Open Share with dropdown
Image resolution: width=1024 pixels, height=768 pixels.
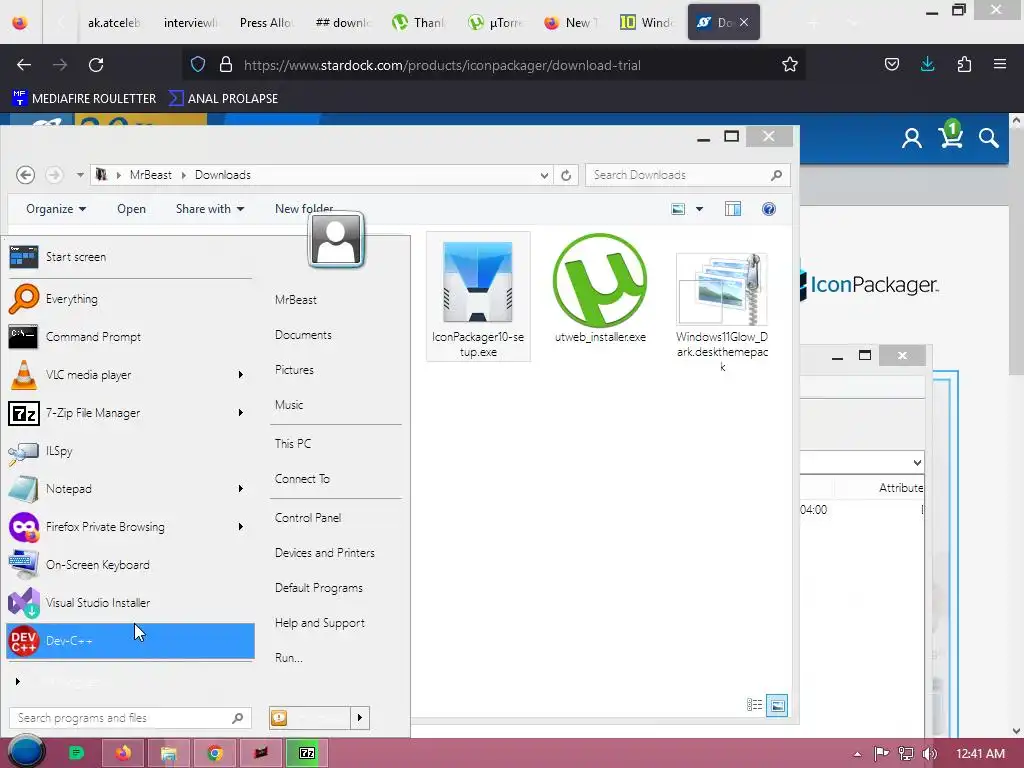(x=210, y=209)
